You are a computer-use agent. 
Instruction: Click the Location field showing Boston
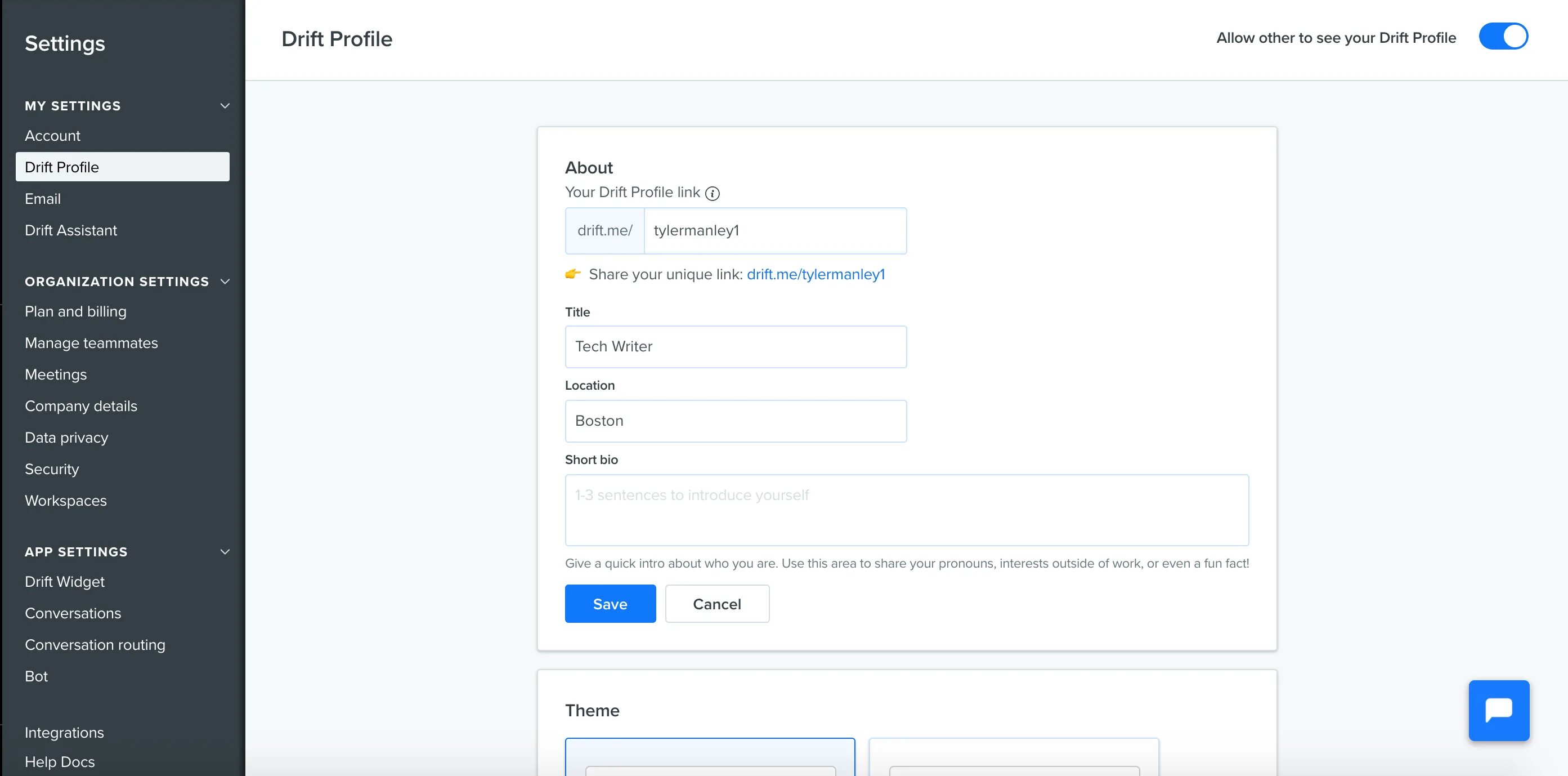pos(735,421)
